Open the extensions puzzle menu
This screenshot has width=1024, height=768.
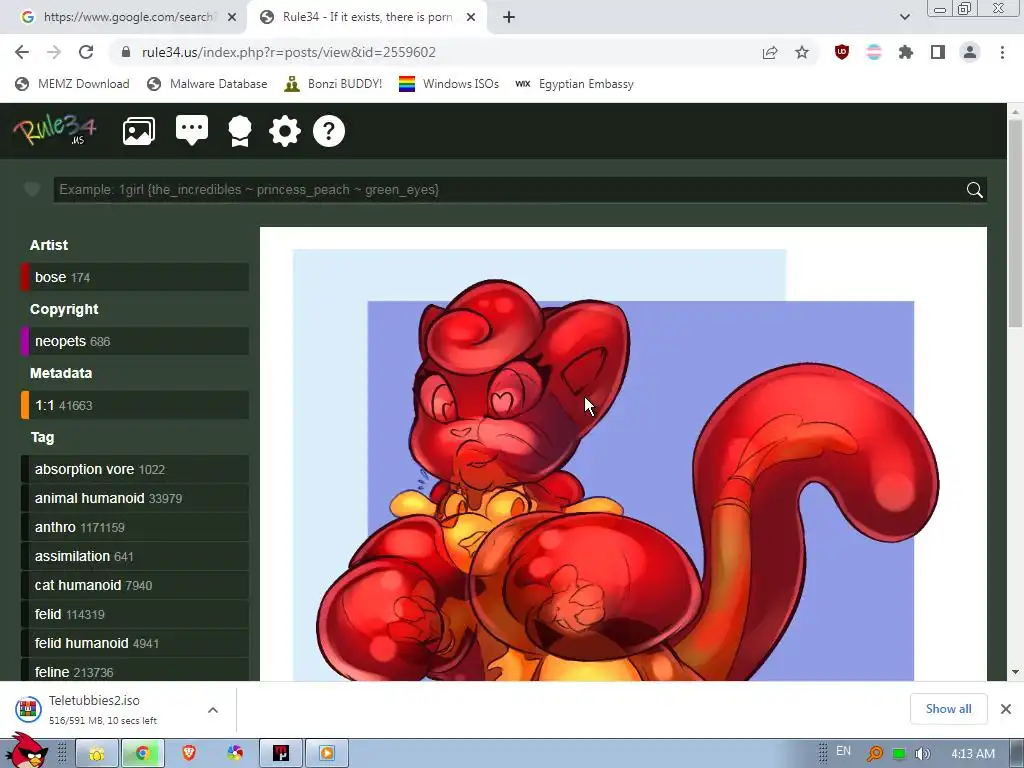point(906,52)
